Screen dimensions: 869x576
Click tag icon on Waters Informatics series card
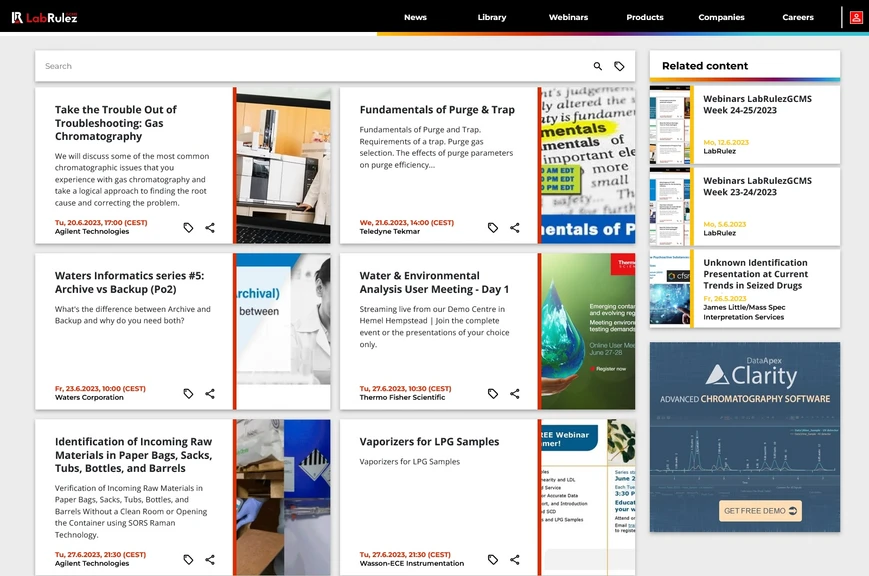coord(188,393)
